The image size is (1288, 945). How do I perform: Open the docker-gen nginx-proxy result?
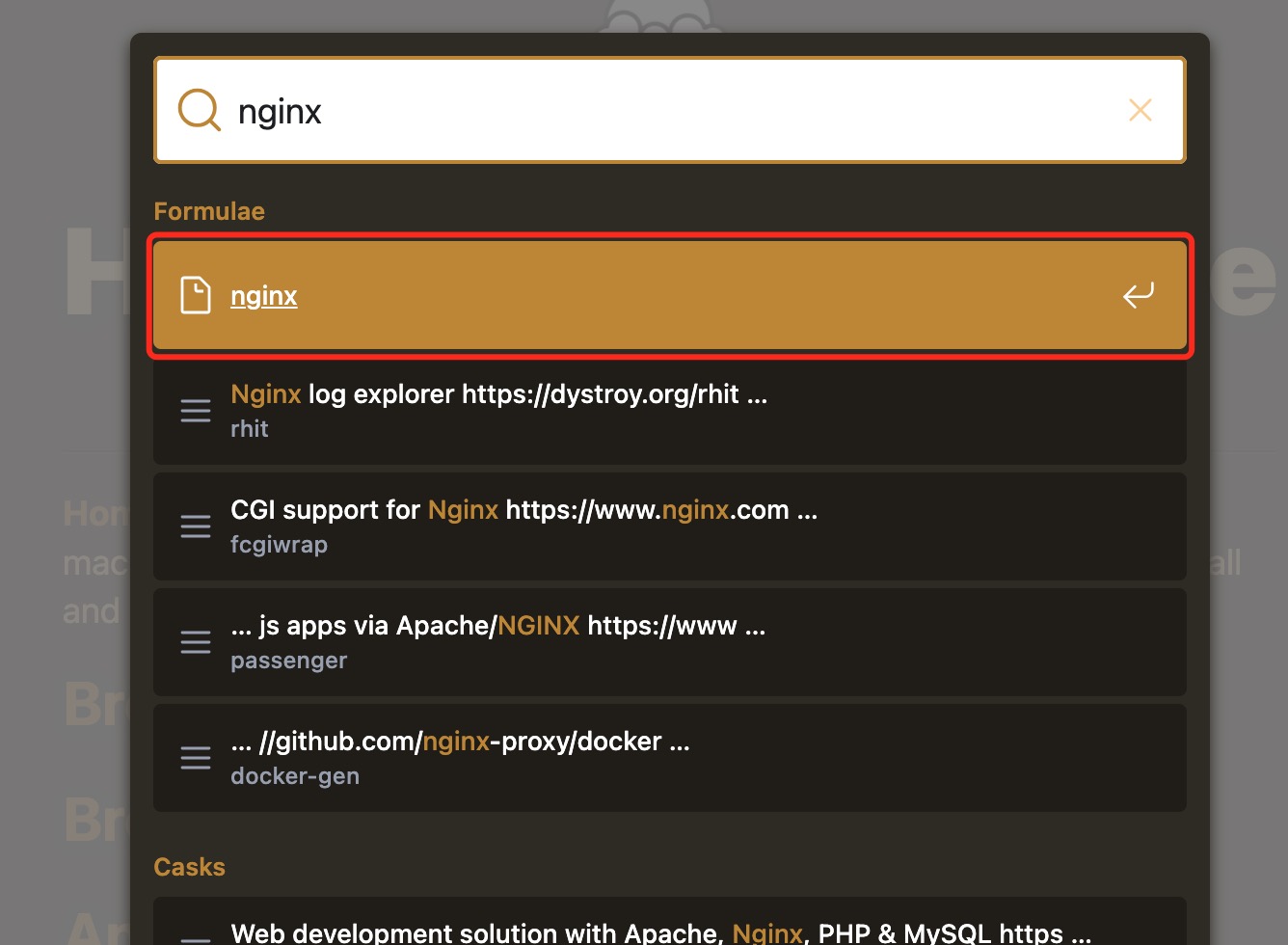coord(670,758)
